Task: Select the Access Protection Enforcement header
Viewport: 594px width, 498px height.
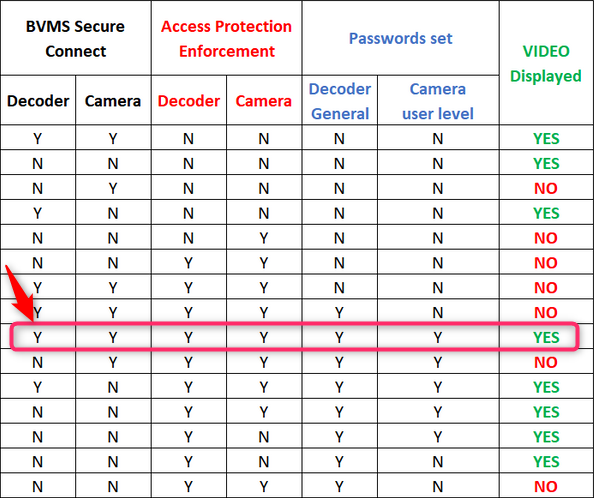Action: [x=227, y=39]
